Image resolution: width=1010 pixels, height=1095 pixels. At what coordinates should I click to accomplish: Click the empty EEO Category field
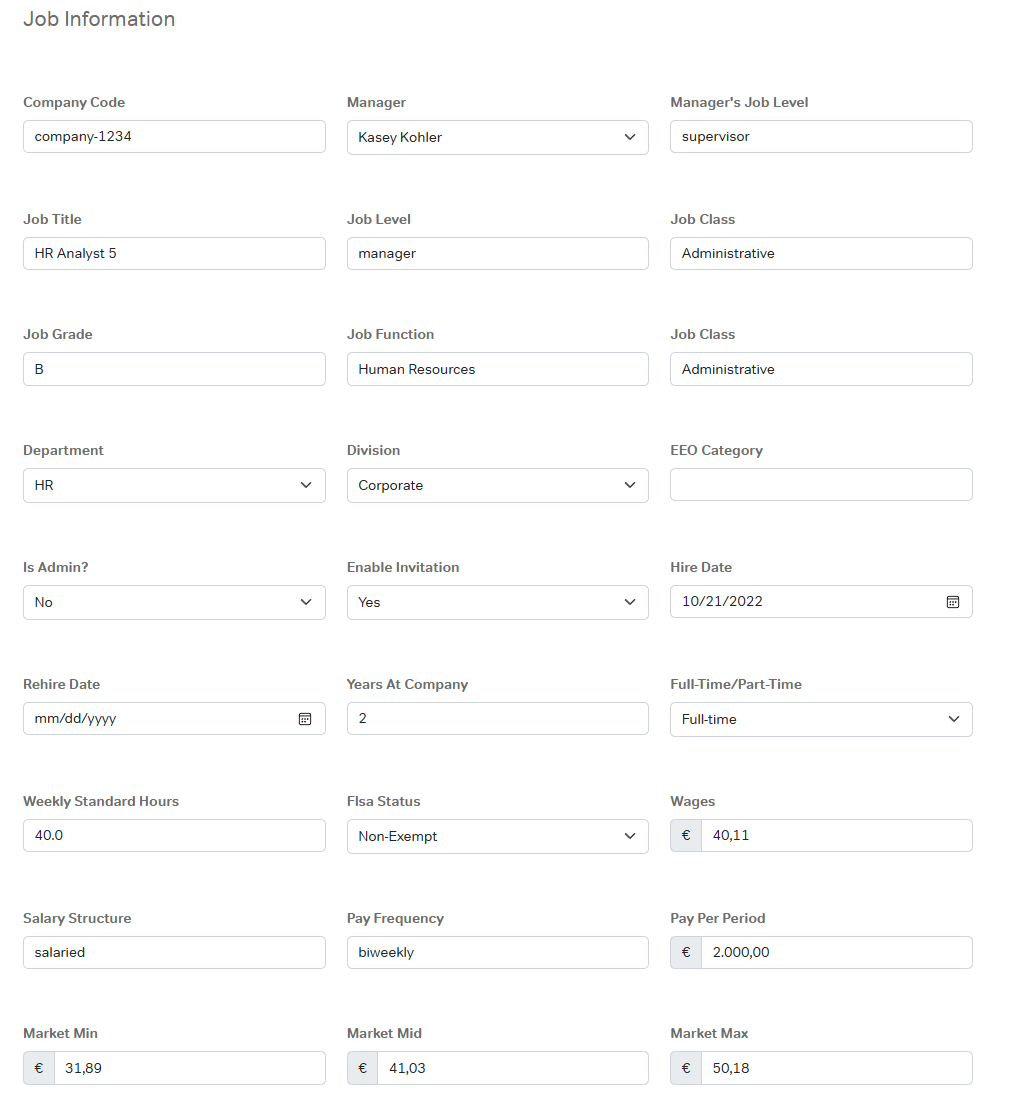820,485
